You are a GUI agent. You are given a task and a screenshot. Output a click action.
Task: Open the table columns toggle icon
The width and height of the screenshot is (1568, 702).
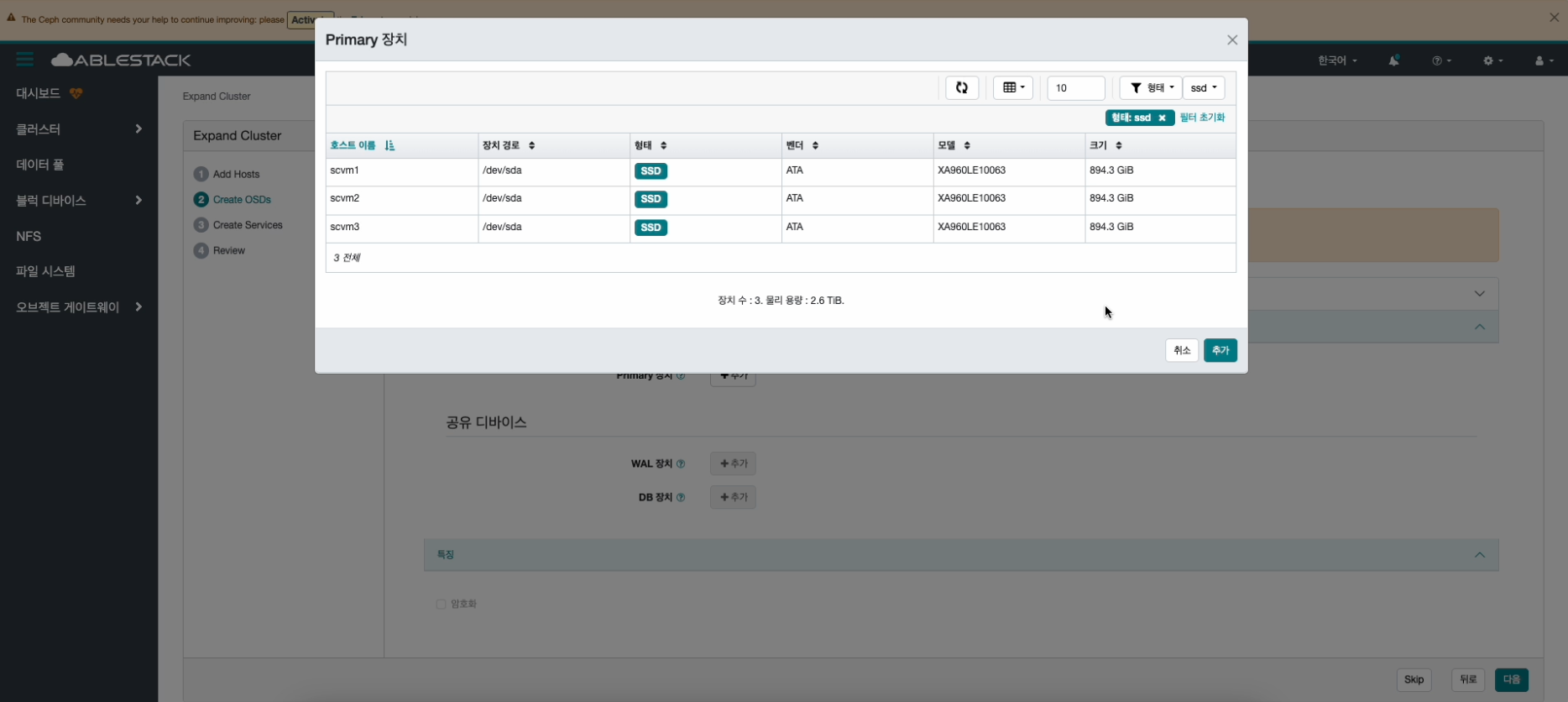(x=1013, y=88)
